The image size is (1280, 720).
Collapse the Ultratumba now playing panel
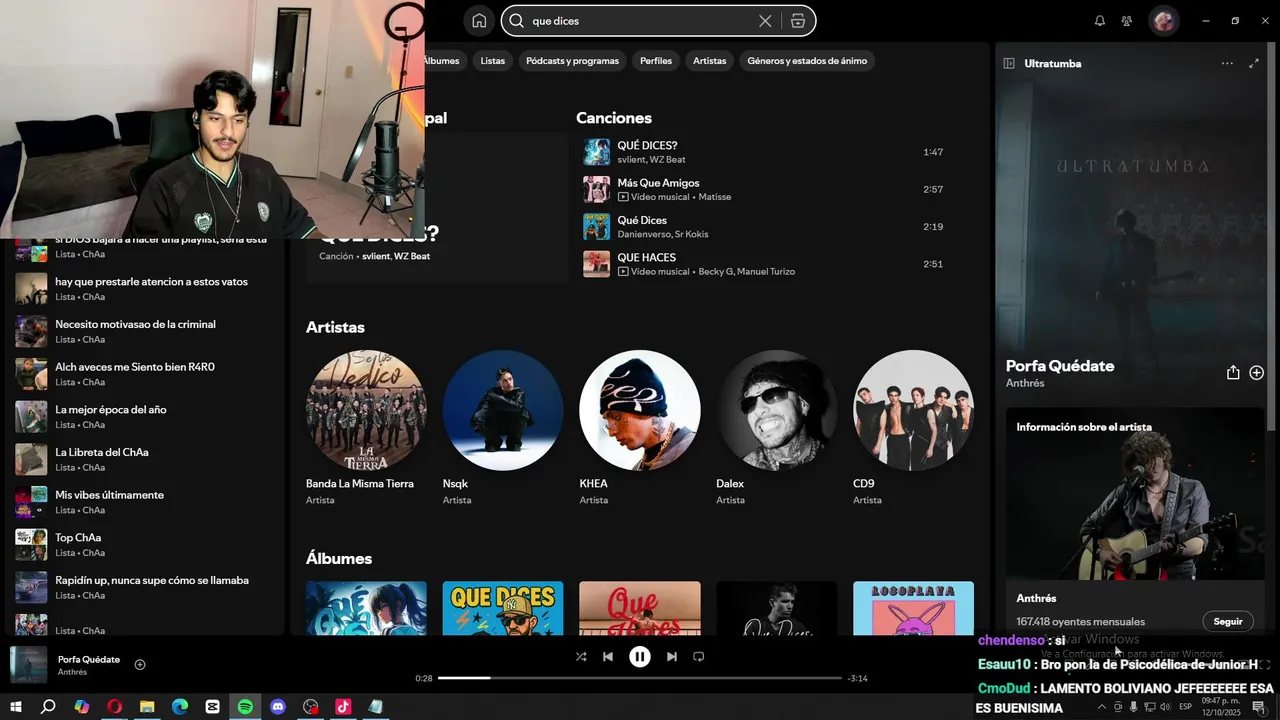coord(1009,63)
